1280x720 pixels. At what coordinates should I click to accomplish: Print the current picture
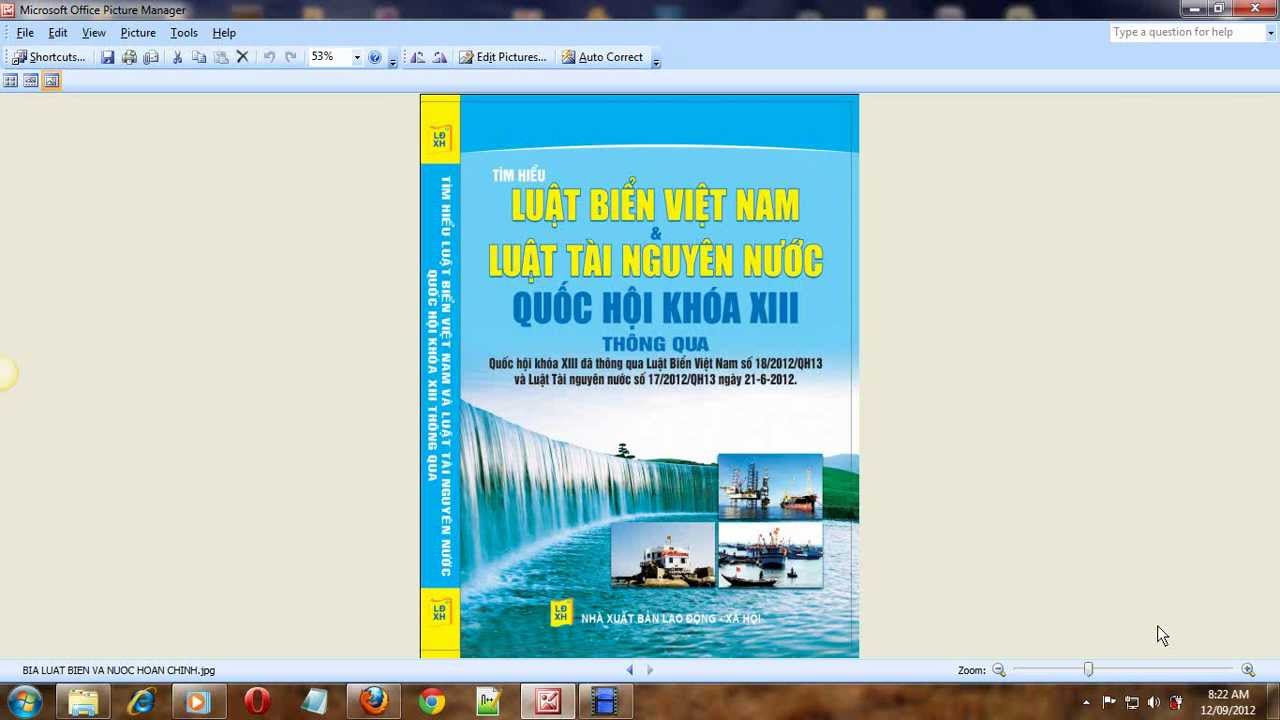[129, 57]
